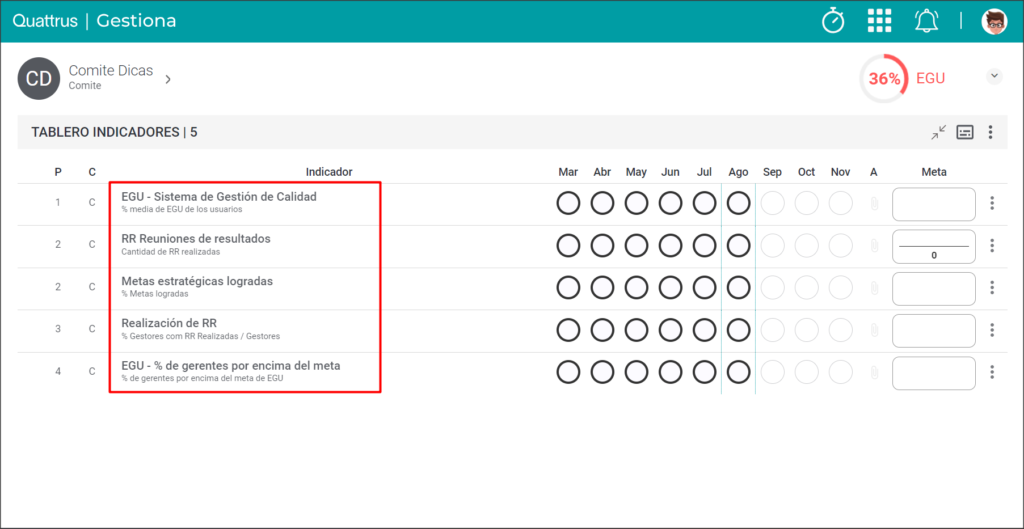This screenshot has width=1024, height=529.
Task: Open Realización de RR indicator
Action: click(x=169, y=323)
